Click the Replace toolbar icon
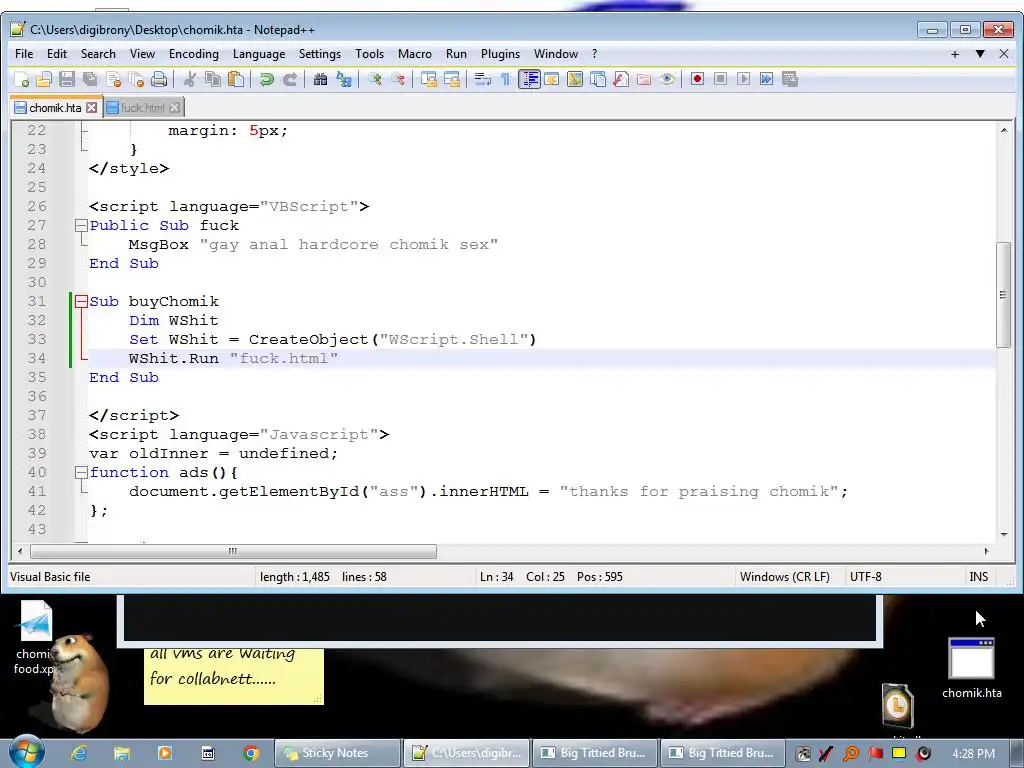 (344, 80)
